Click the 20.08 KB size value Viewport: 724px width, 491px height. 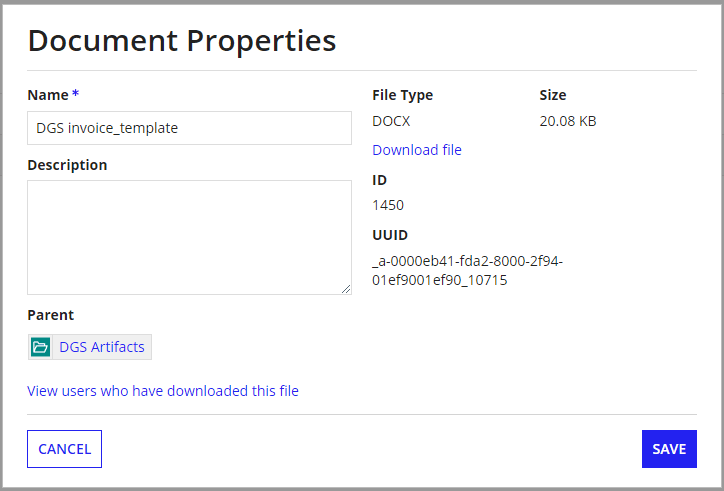[568, 121]
